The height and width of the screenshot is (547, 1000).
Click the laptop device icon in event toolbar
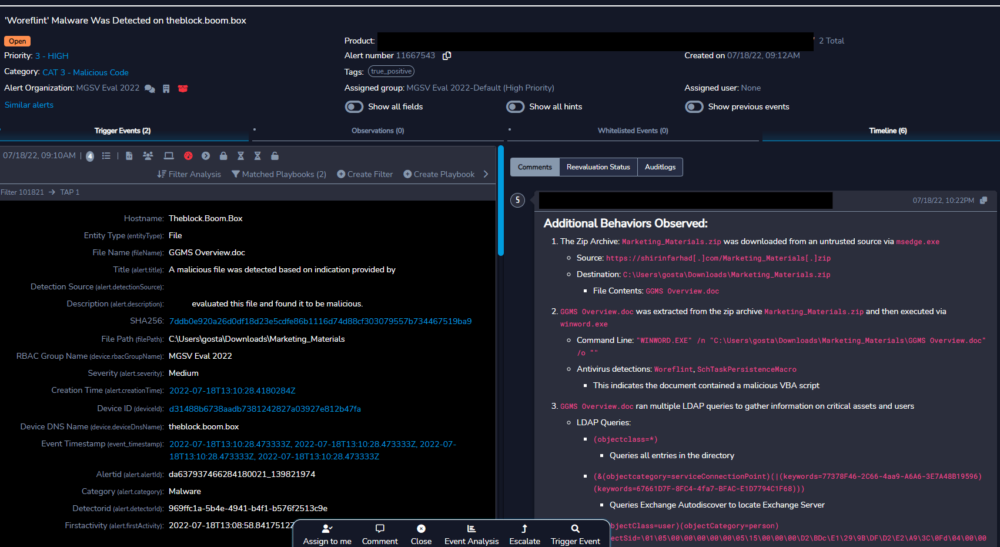(x=168, y=156)
